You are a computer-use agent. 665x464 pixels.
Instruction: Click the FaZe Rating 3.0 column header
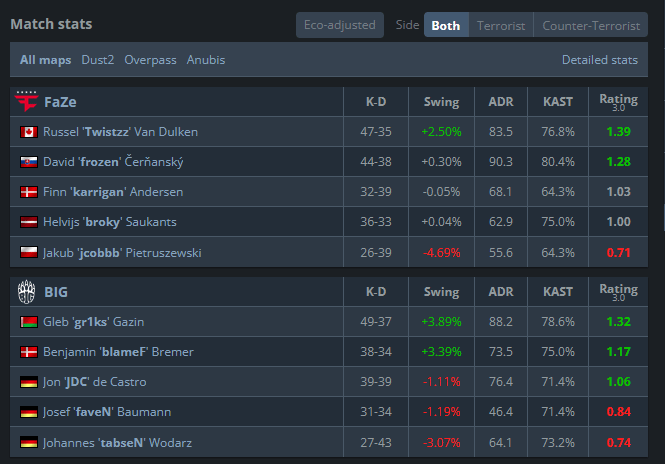click(x=618, y=101)
